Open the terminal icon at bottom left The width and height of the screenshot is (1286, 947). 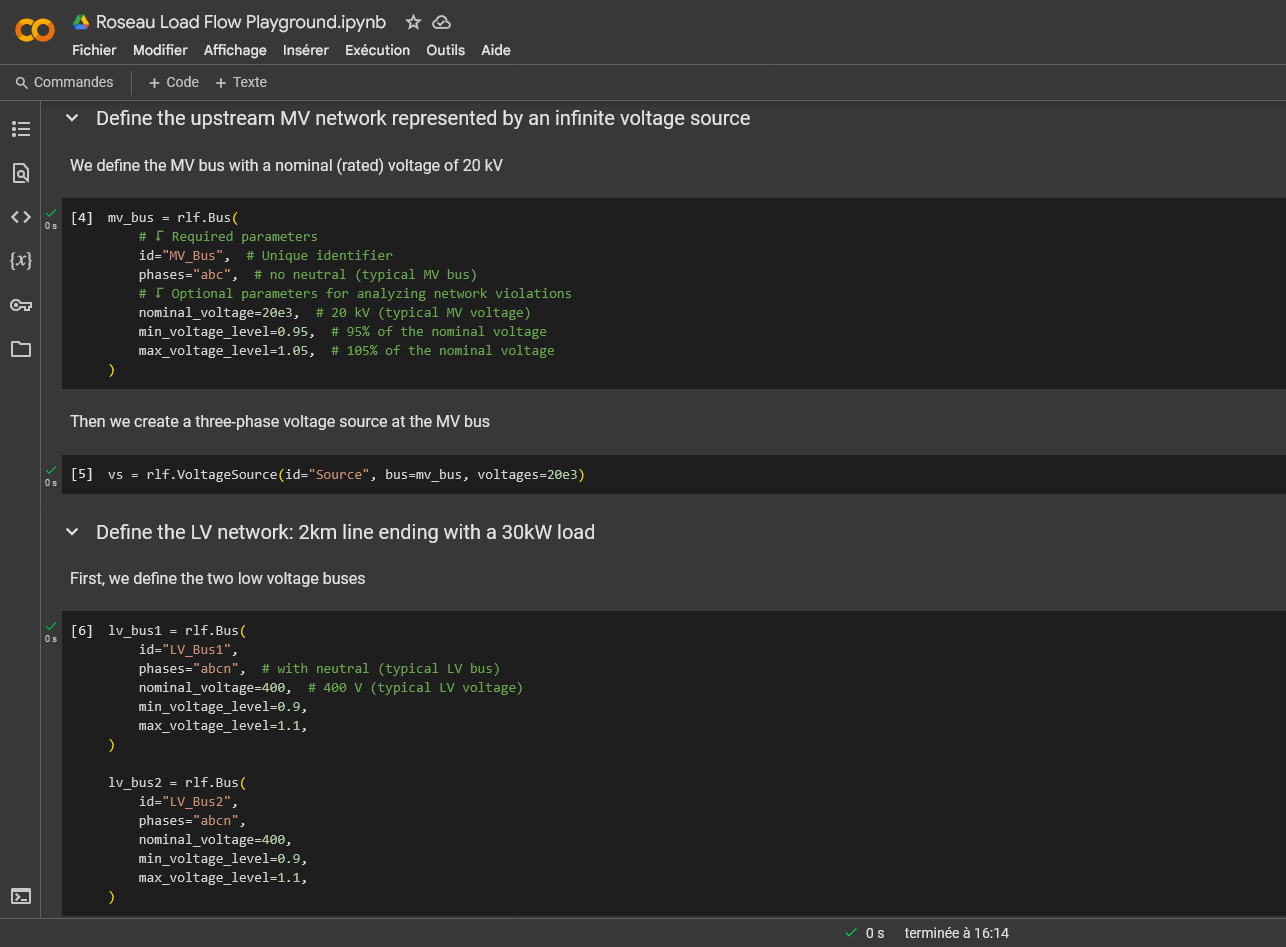pos(21,896)
